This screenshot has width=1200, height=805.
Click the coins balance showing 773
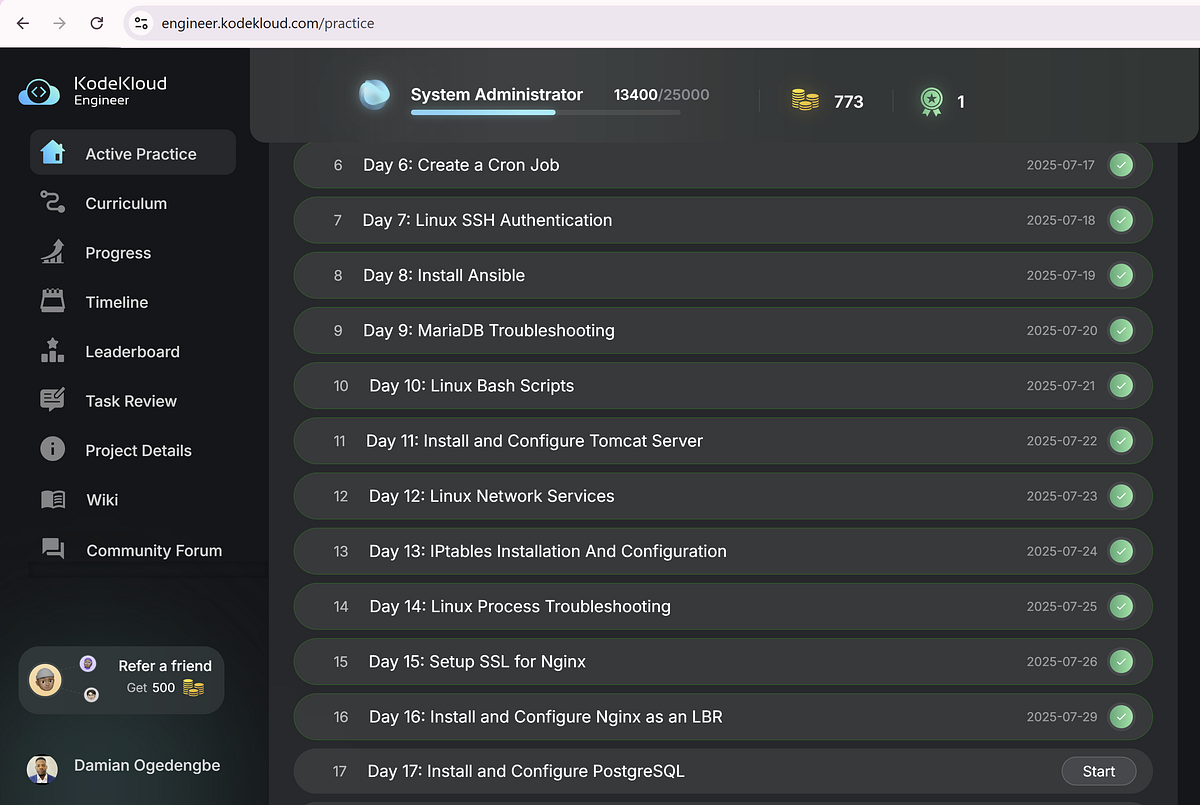point(826,101)
